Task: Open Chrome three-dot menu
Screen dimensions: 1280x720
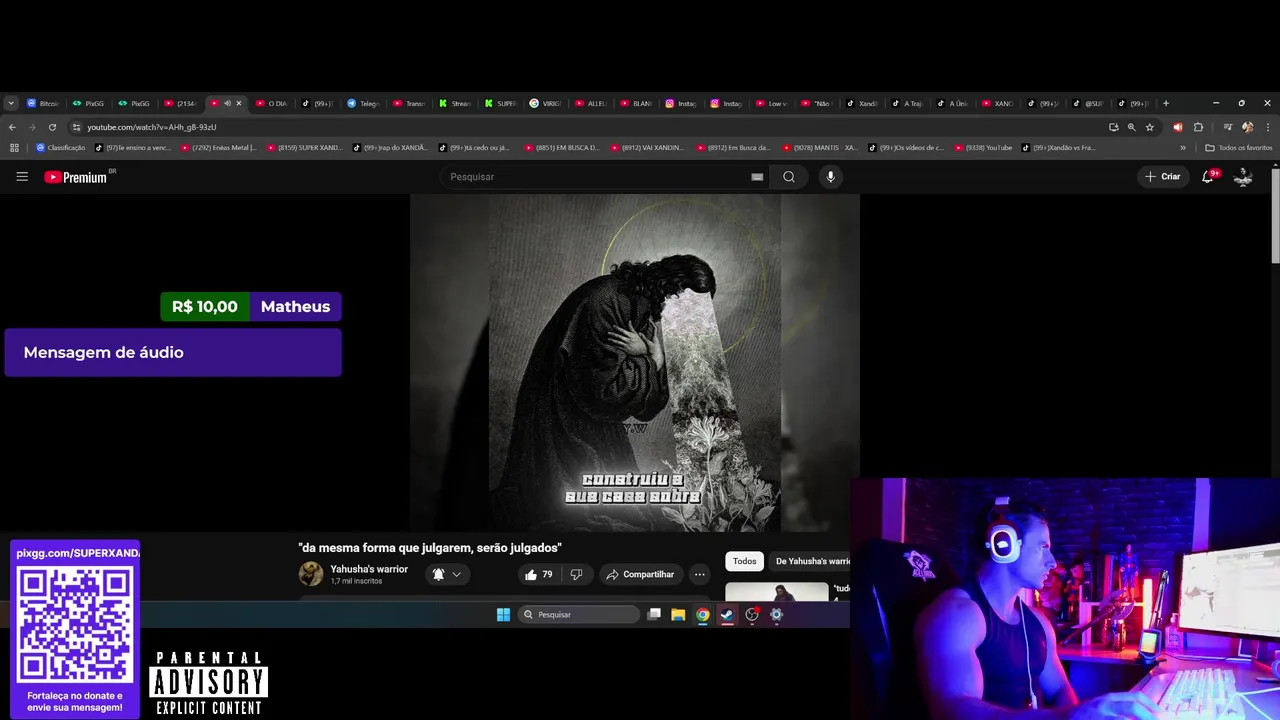Action: tap(1268, 127)
